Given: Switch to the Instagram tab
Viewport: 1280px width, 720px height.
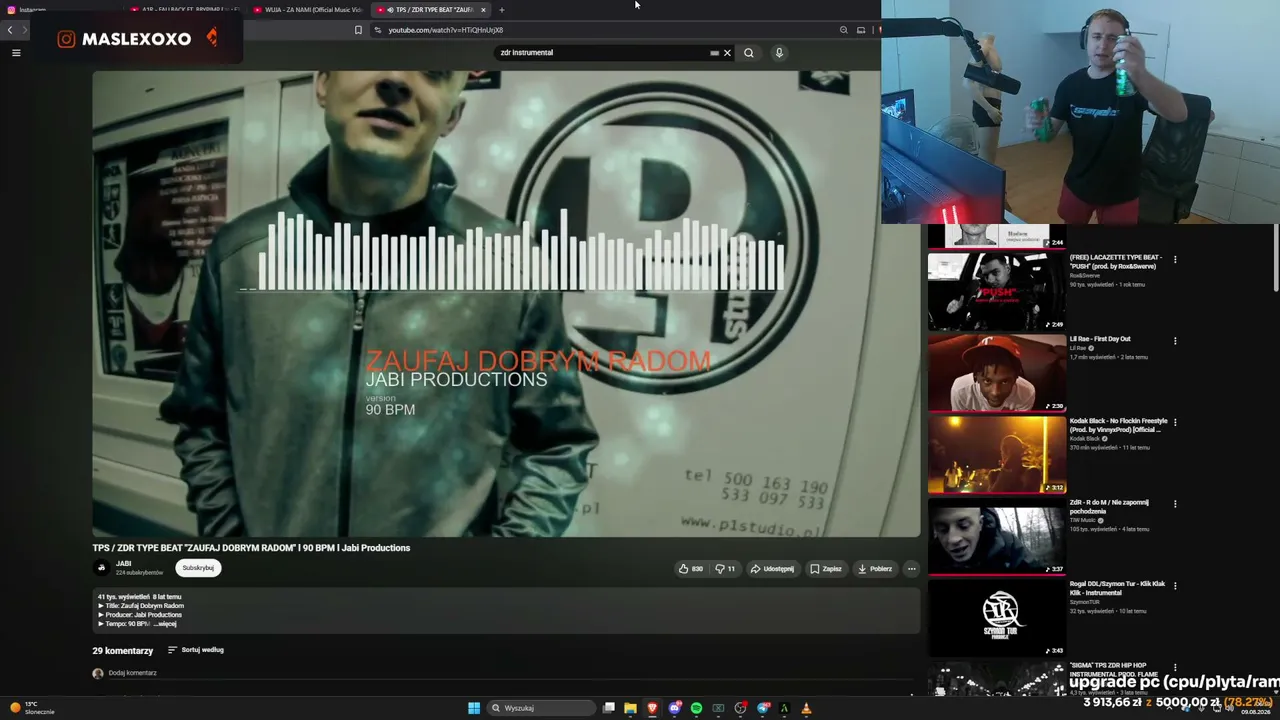Looking at the screenshot, I should point(60,10).
